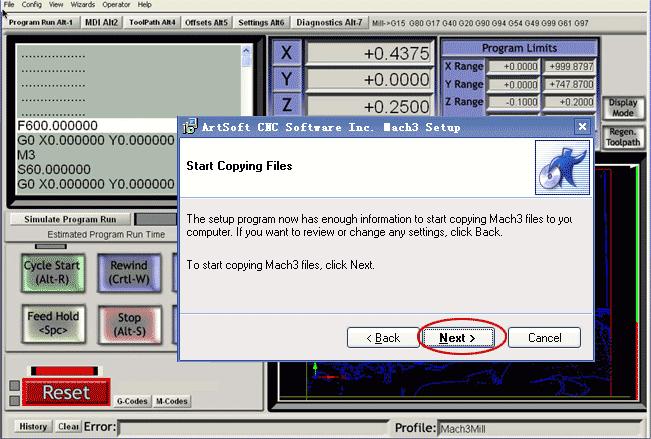Click the Feed Hold button

pyautogui.click(x=53, y=323)
